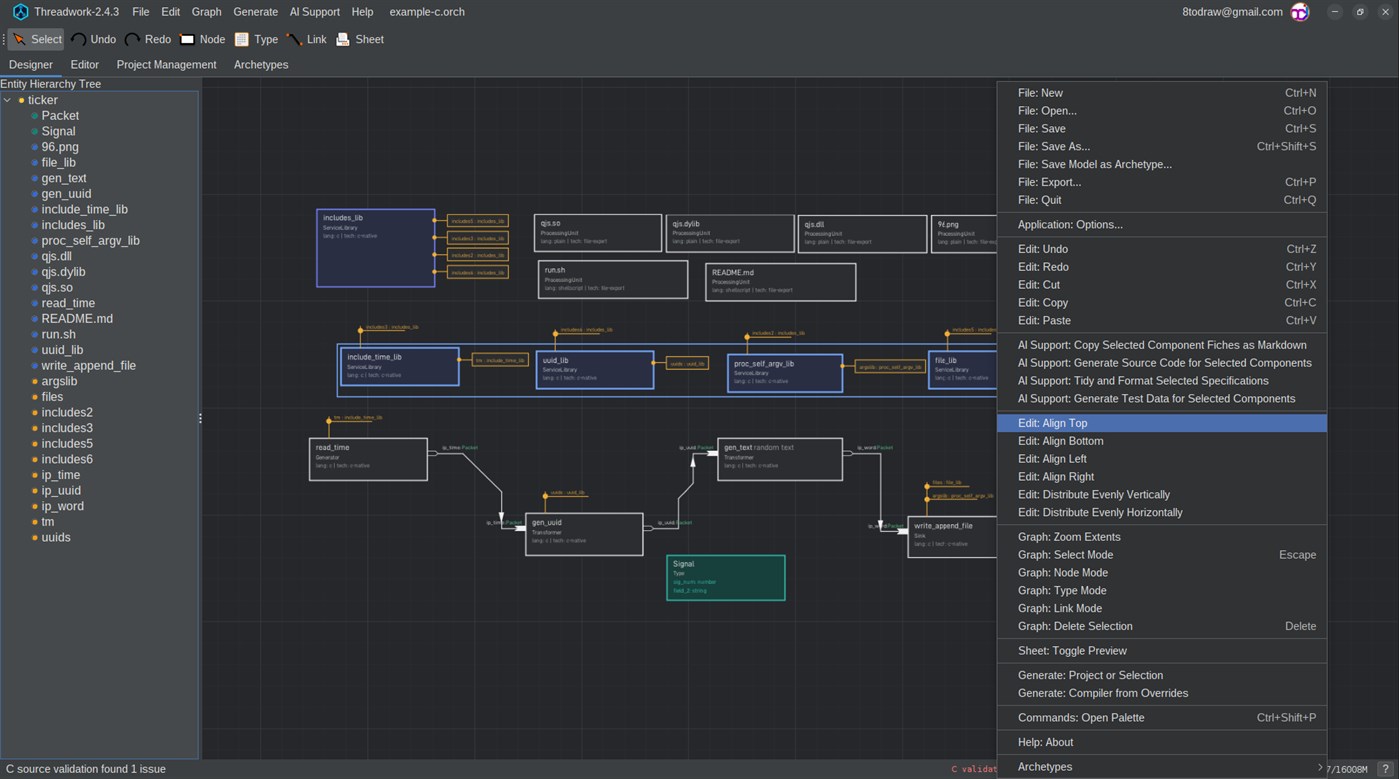Open the Graph menu
The width and height of the screenshot is (1399, 779).
coord(206,12)
